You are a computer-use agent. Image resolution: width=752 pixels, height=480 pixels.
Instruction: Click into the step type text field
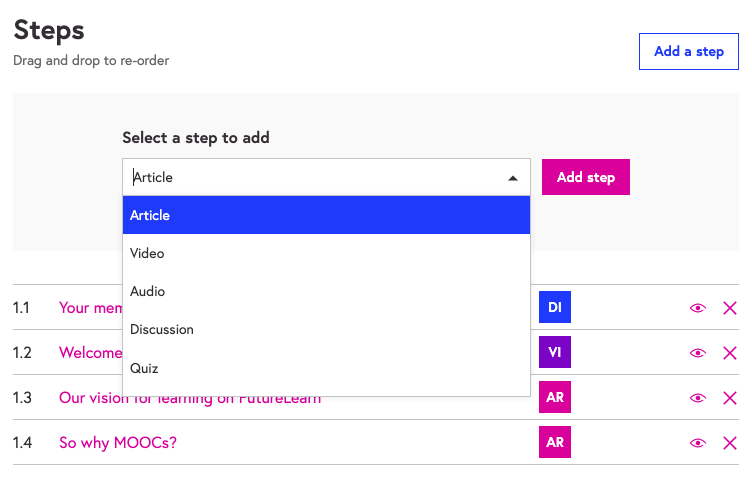pos(310,178)
